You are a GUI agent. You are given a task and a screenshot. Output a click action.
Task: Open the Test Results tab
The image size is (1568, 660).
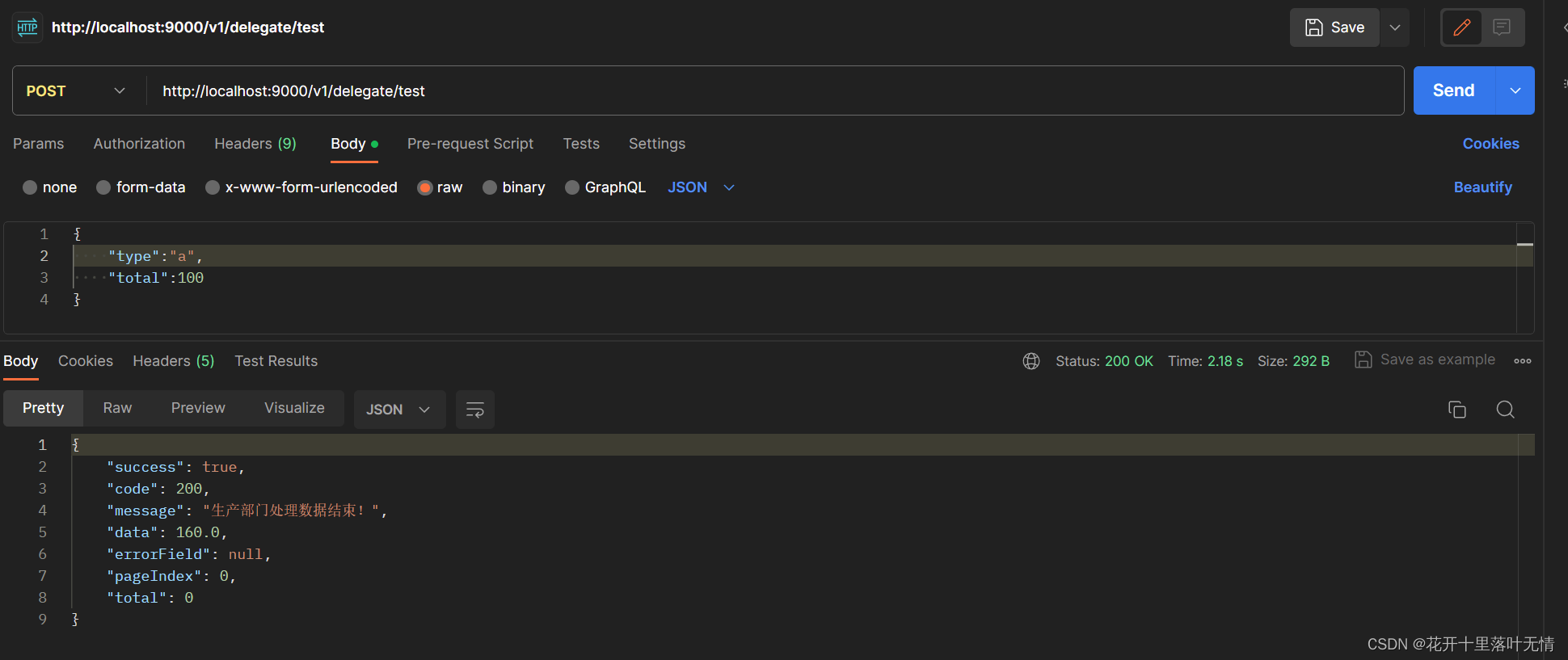click(276, 361)
